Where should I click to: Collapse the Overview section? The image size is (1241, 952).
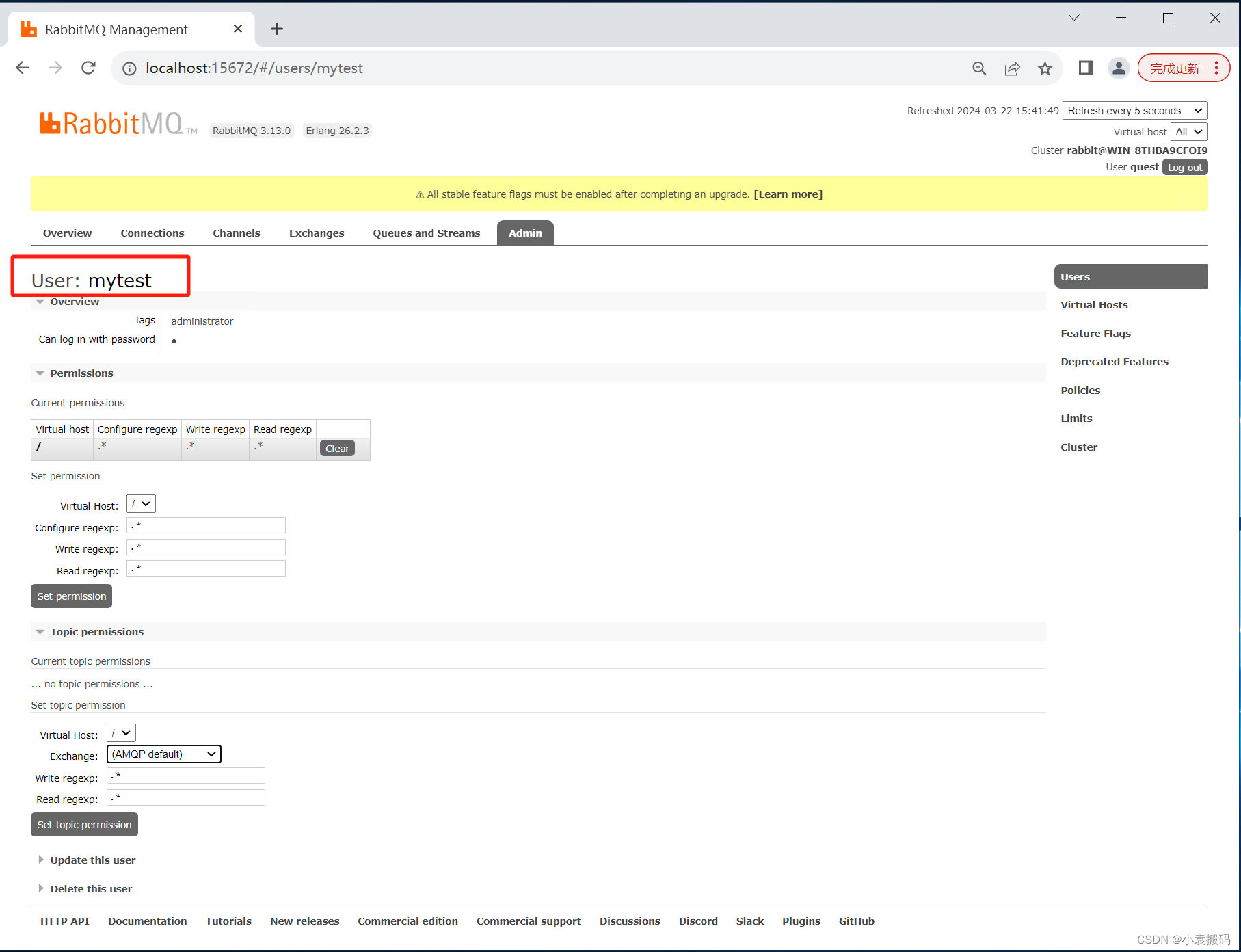(75, 302)
